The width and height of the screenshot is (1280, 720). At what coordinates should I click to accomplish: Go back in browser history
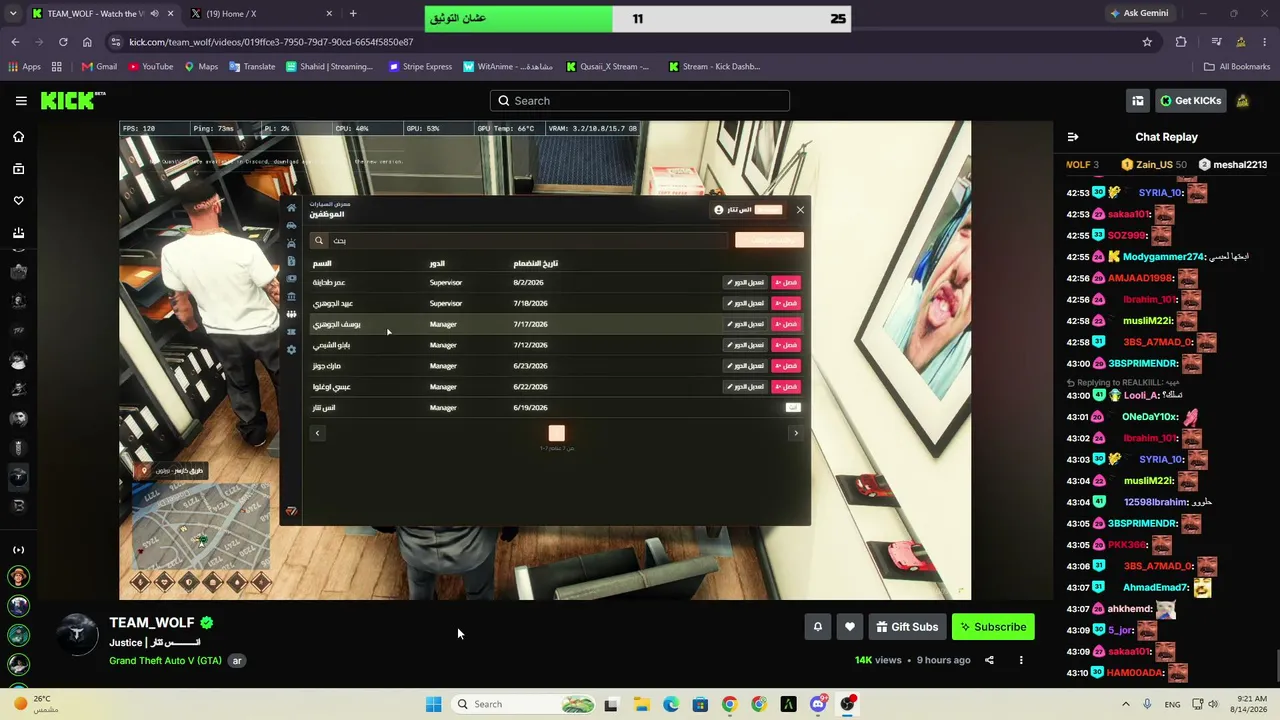pos(15,42)
